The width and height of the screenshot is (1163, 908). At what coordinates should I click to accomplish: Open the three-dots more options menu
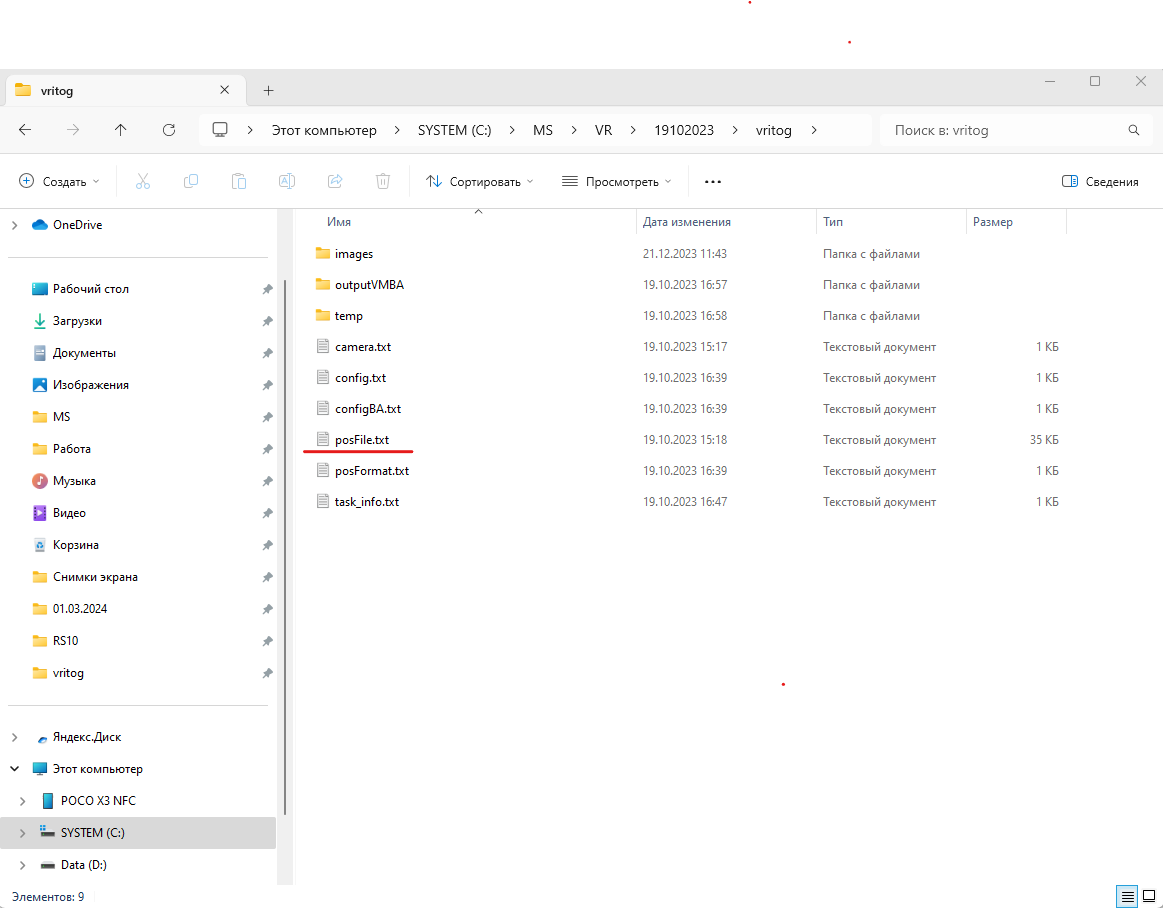click(713, 182)
